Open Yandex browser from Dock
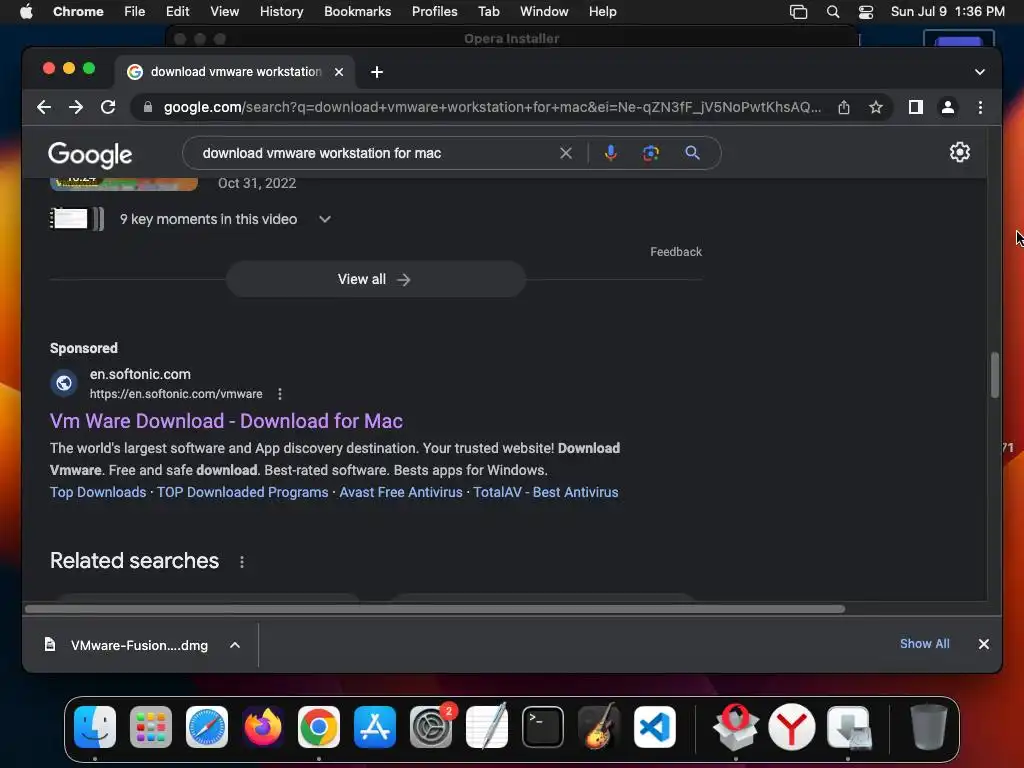 pyautogui.click(x=792, y=727)
